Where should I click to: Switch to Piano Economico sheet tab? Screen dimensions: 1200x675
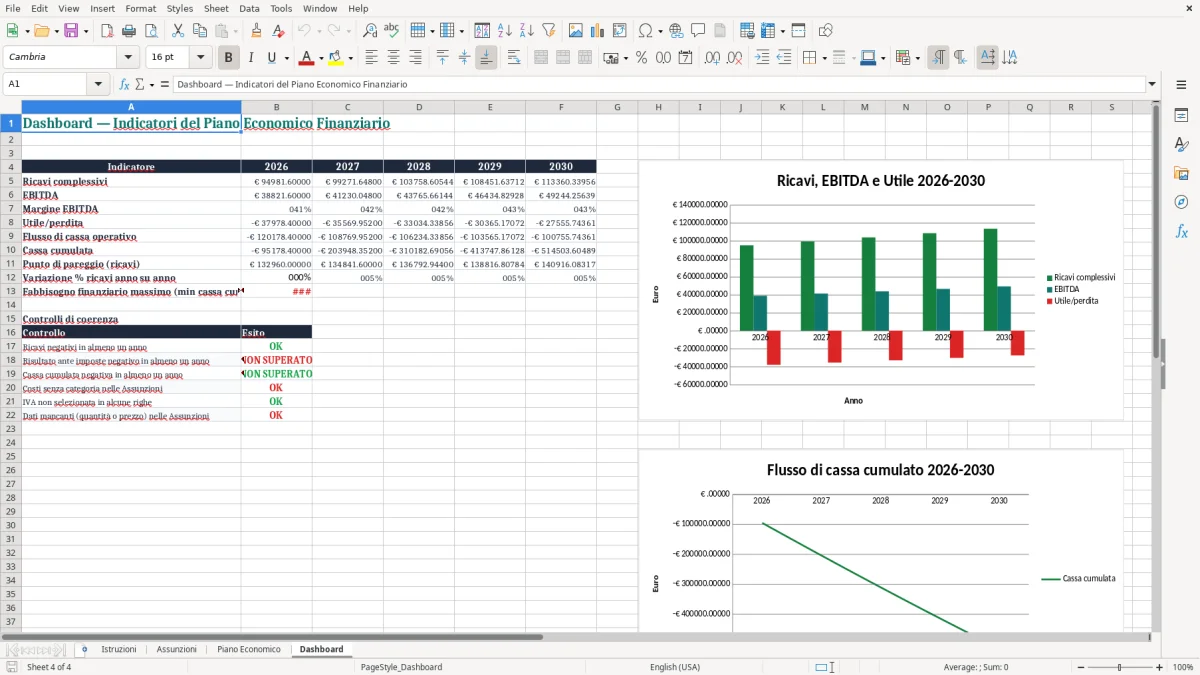(249, 649)
